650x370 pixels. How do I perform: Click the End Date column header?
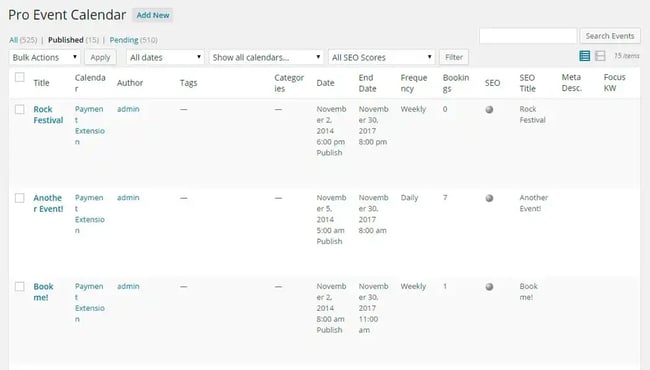(367, 83)
